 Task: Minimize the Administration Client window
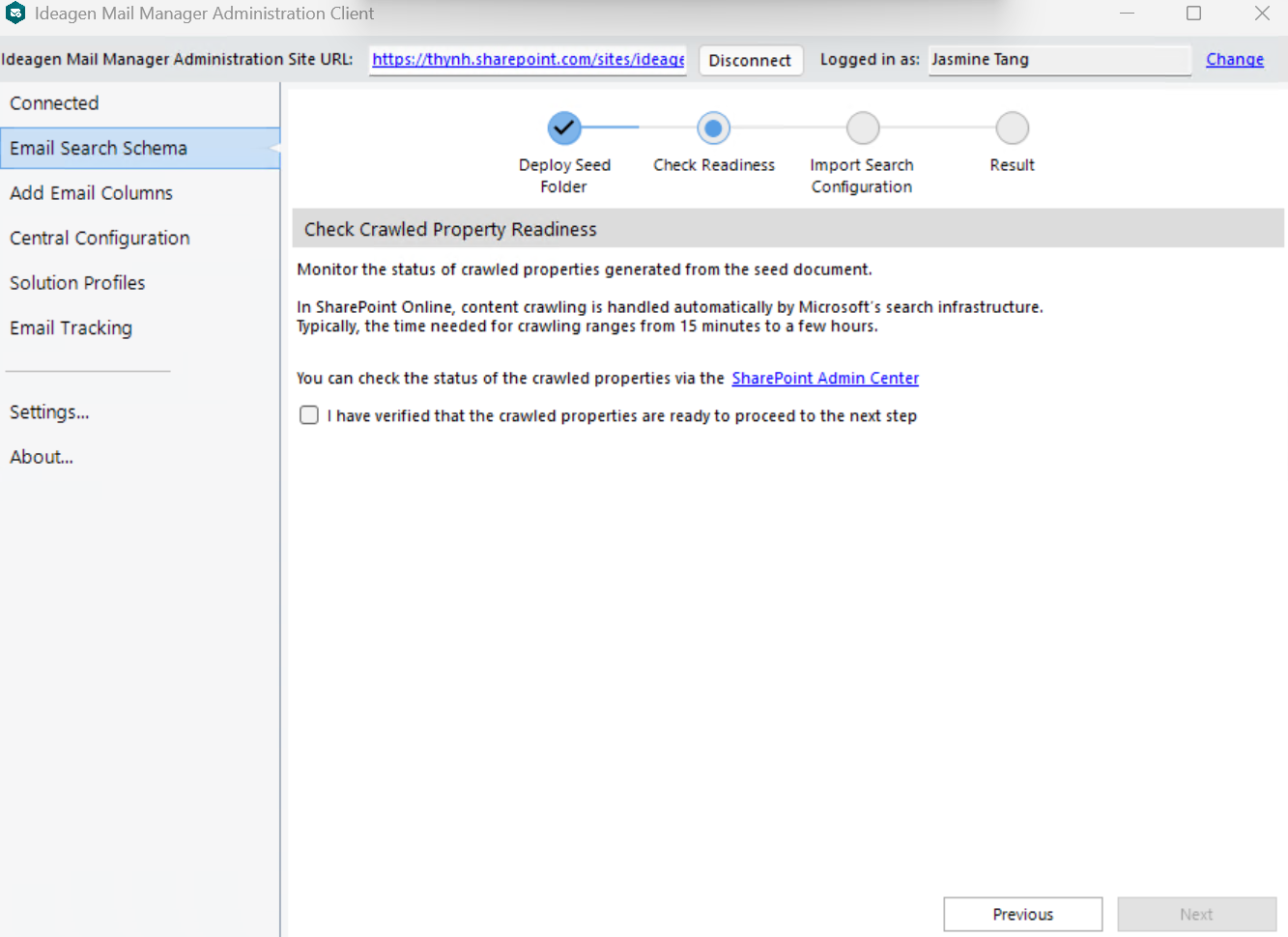coord(1128,14)
